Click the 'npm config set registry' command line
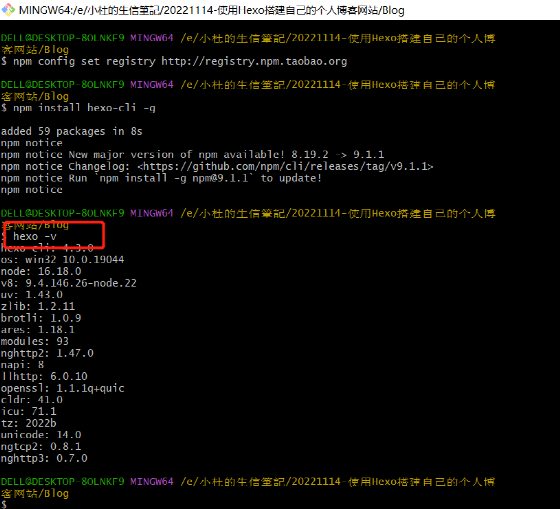The width and height of the screenshot is (560, 509). click(174, 61)
